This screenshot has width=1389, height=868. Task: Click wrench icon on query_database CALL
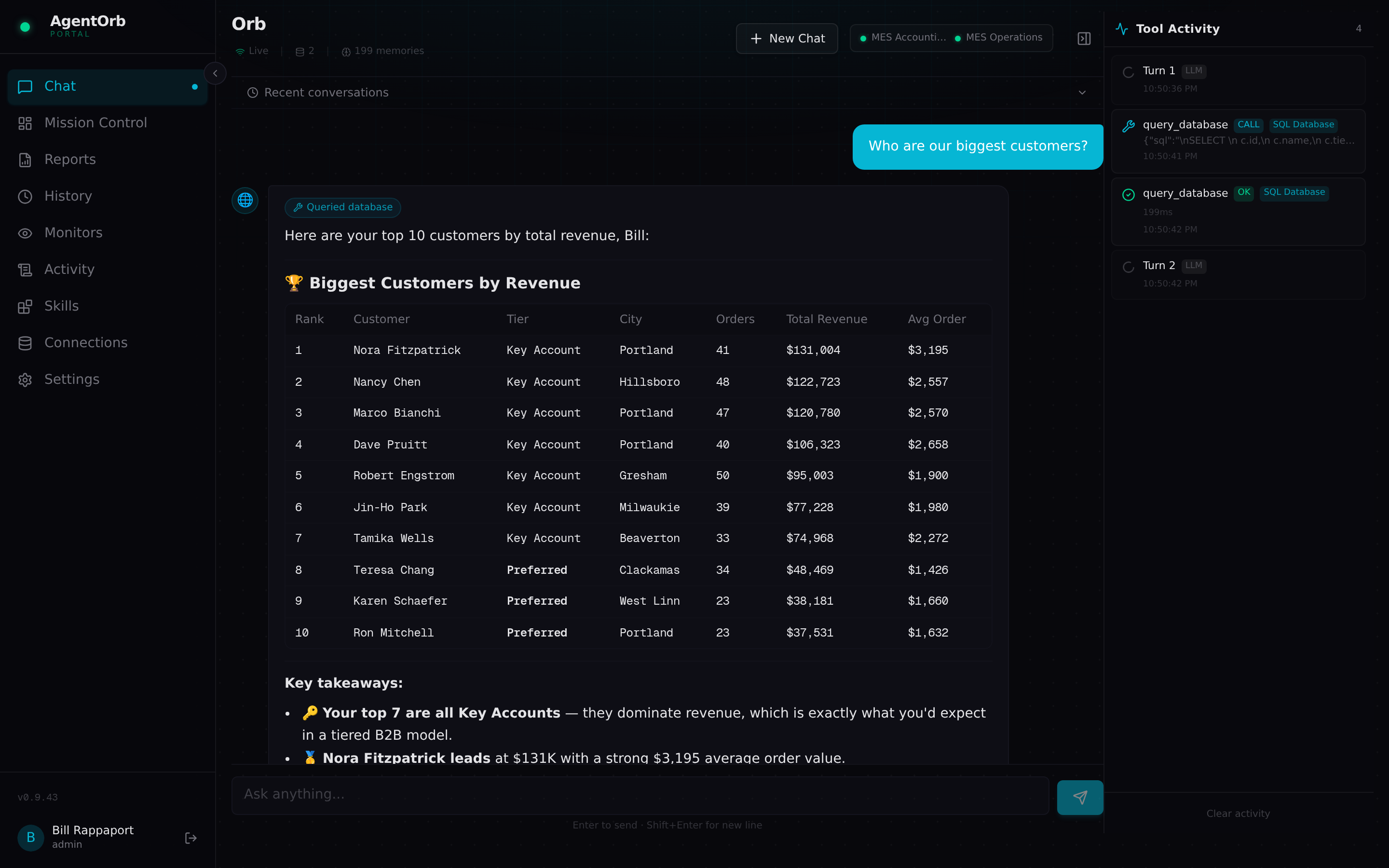[1129, 126]
